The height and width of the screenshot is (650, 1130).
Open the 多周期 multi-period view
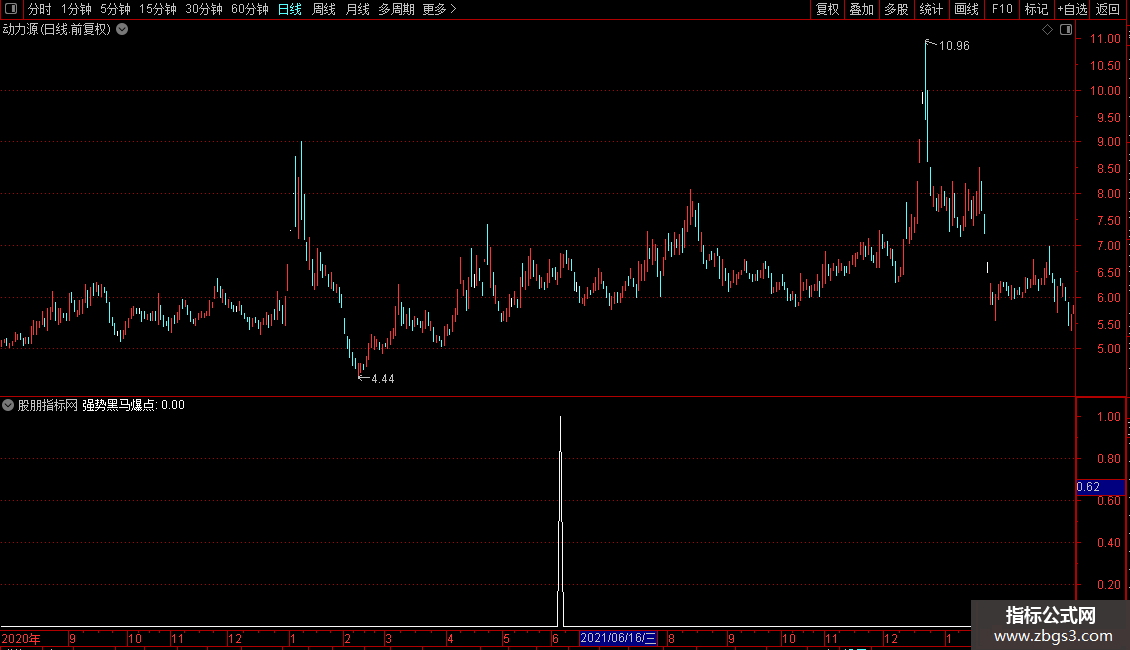pos(396,9)
